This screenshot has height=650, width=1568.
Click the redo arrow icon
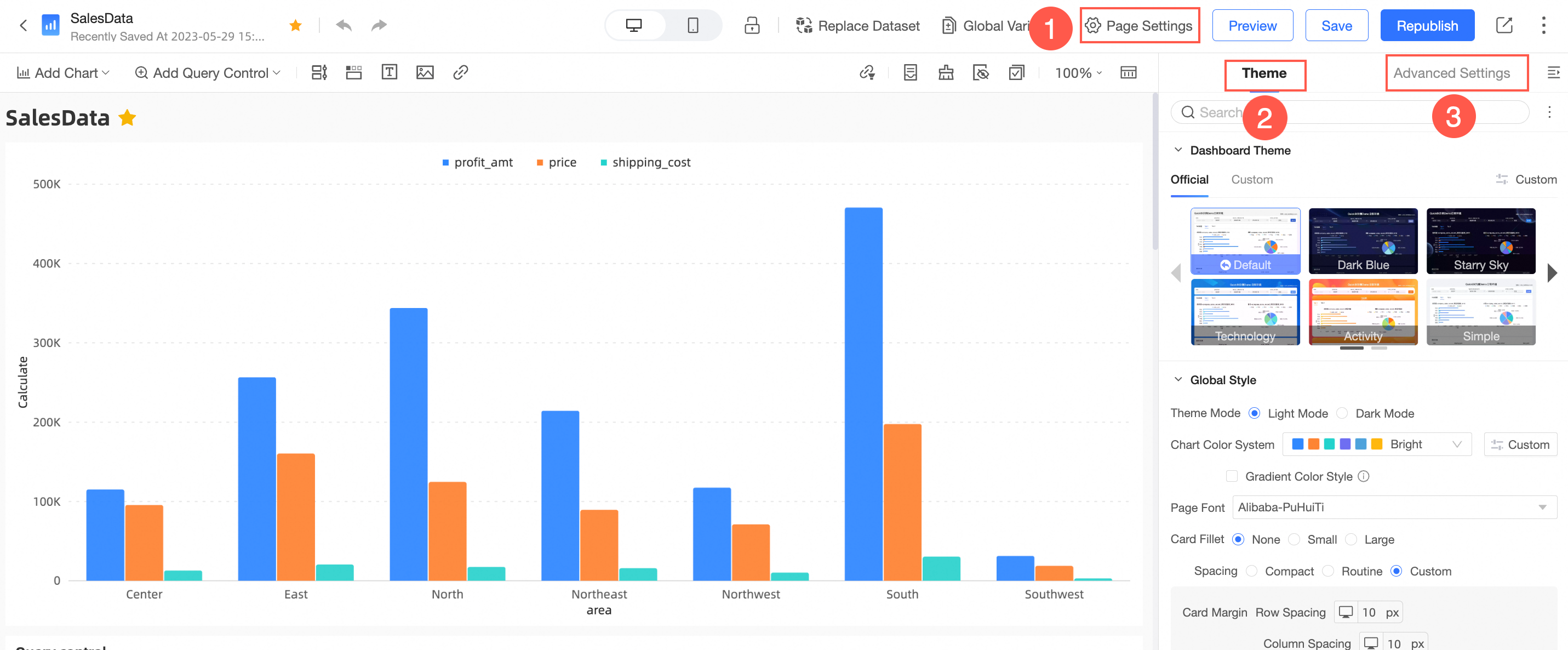(x=379, y=26)
